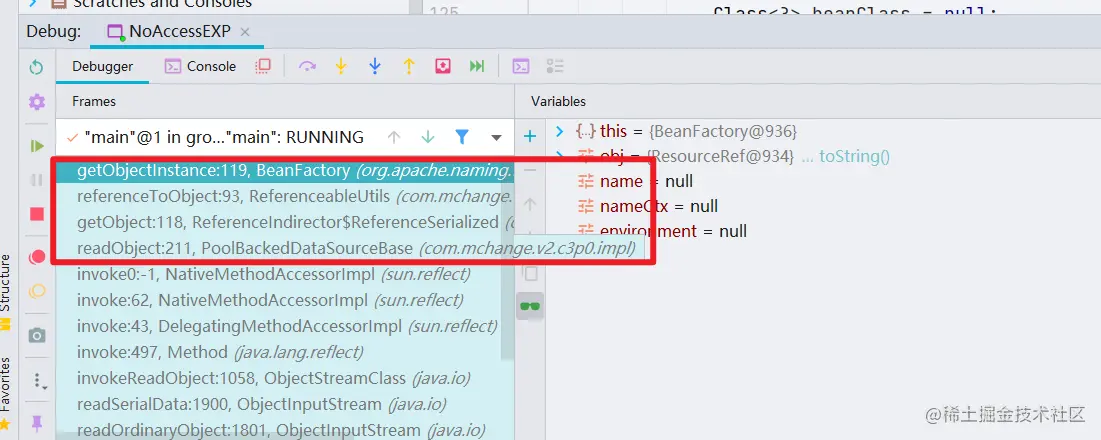The height and width of the screenshot is (440, 1101).
Task: Run to cursor green icon
Action: click(477, 66)
